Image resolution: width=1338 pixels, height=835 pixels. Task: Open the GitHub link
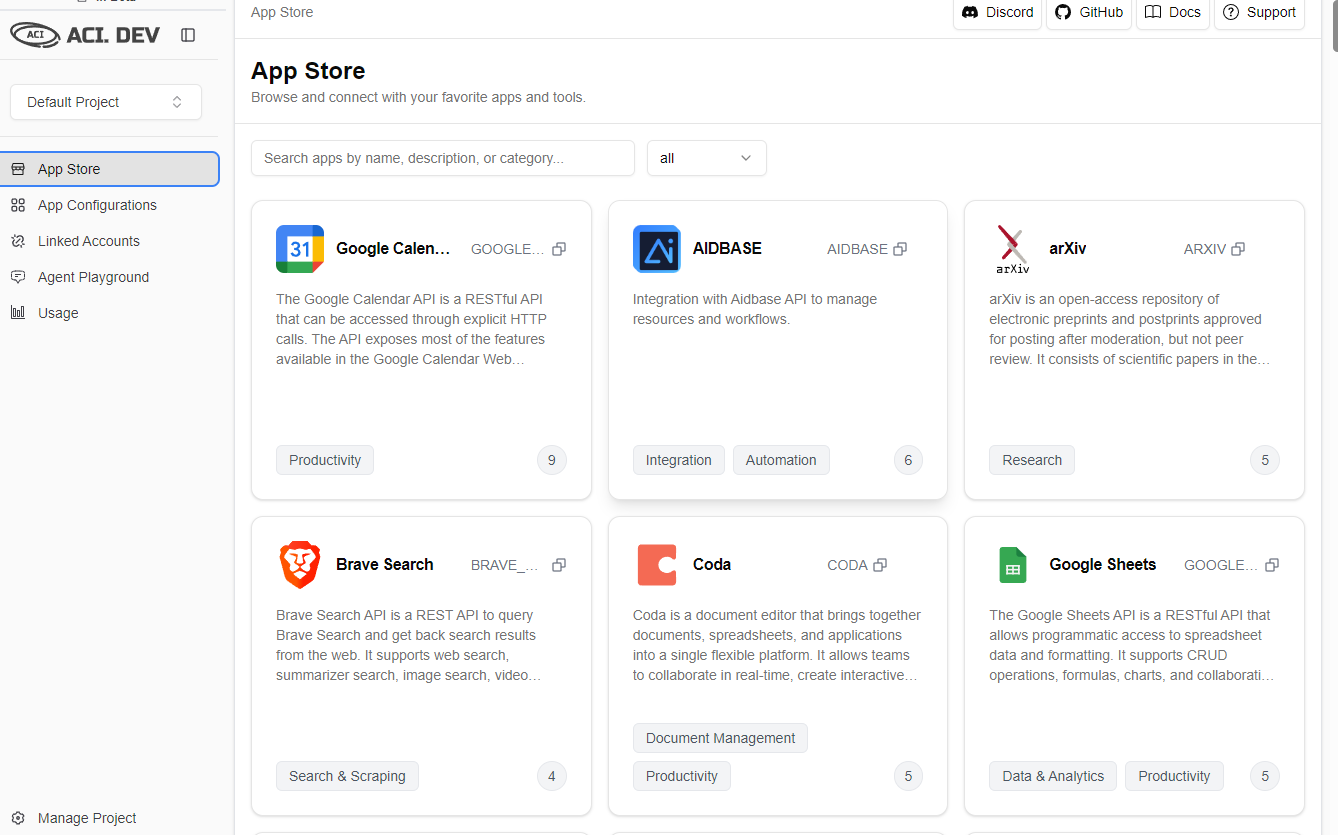pos(1089,13)
